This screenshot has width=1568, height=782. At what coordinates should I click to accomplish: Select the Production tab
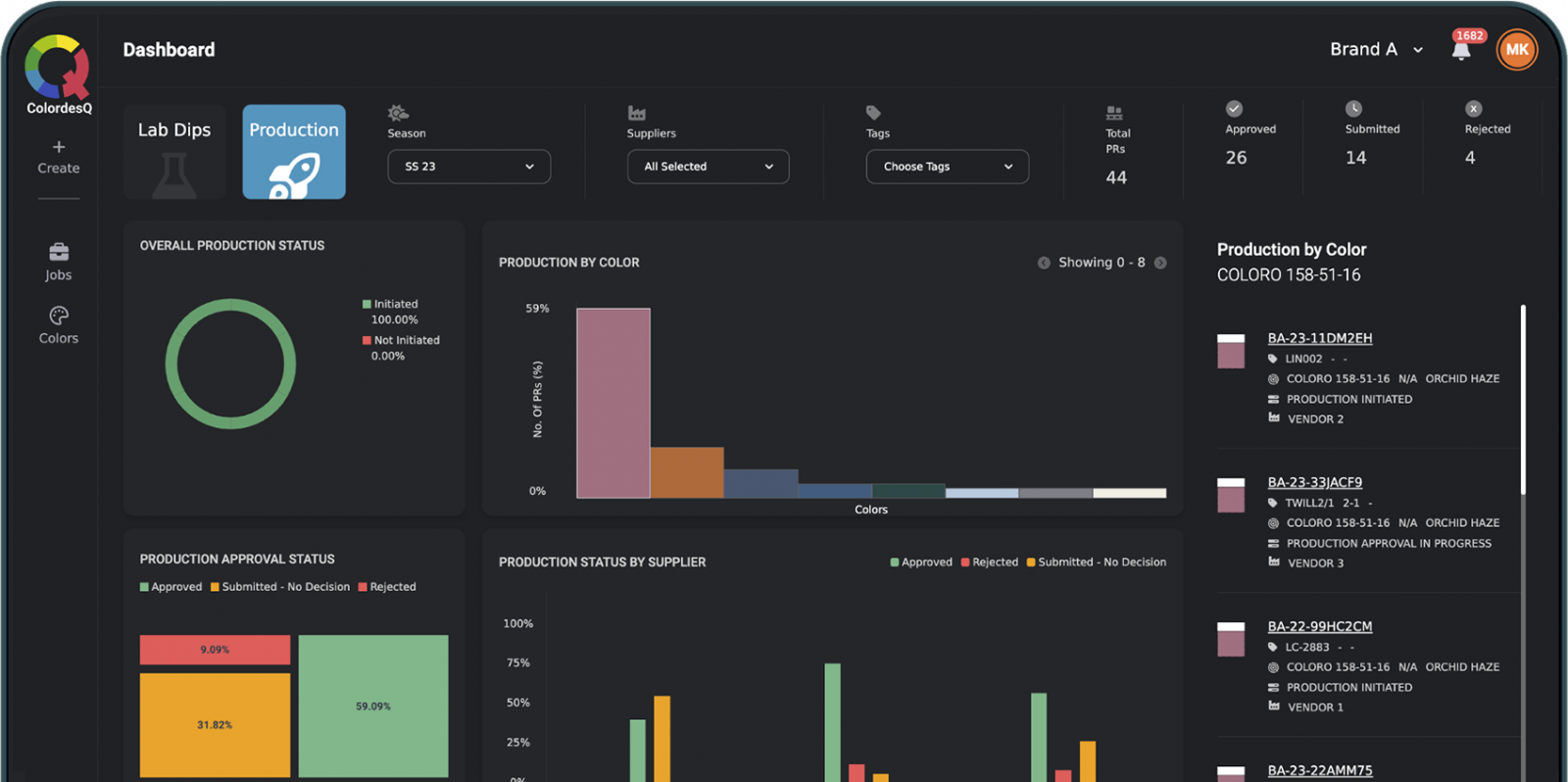click(x=294, y=152)
